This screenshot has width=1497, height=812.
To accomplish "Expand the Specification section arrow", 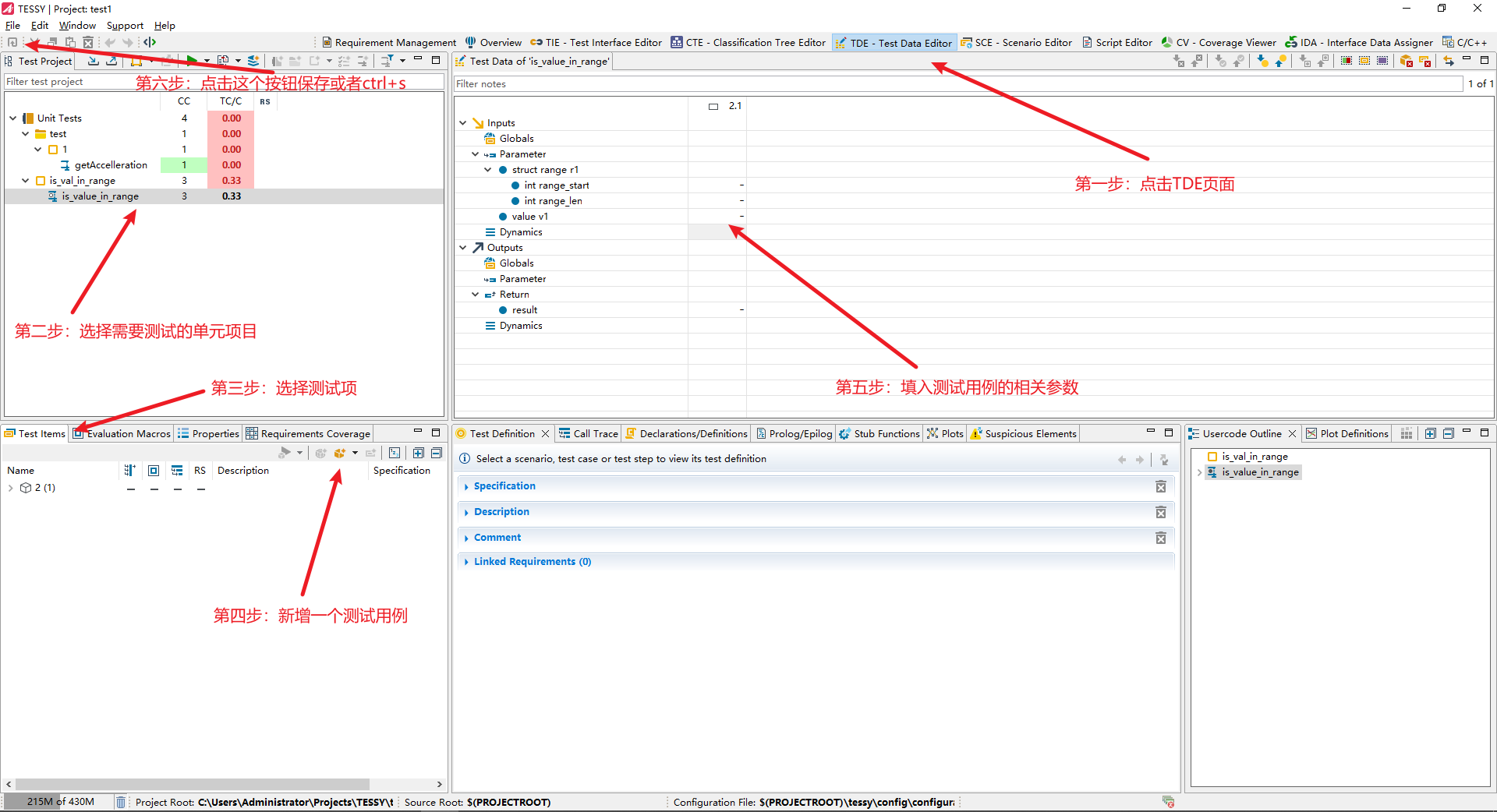I will coord(466,486).
